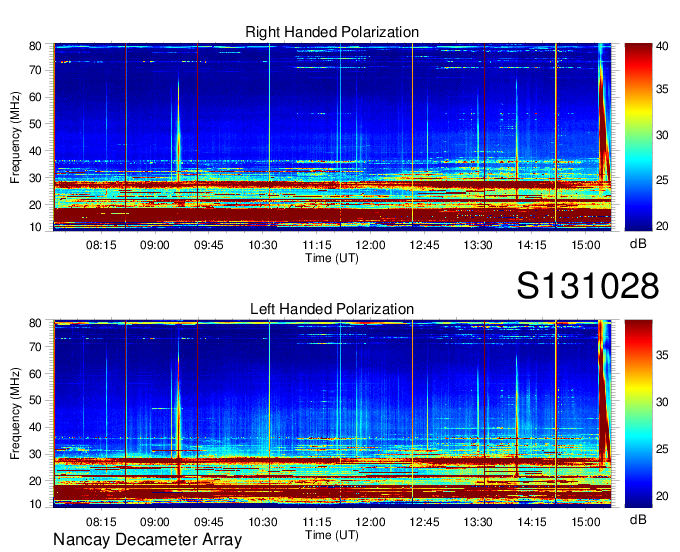
Task: Click the 'Nancay Decameter Array' caption
Action: (147, 540)
